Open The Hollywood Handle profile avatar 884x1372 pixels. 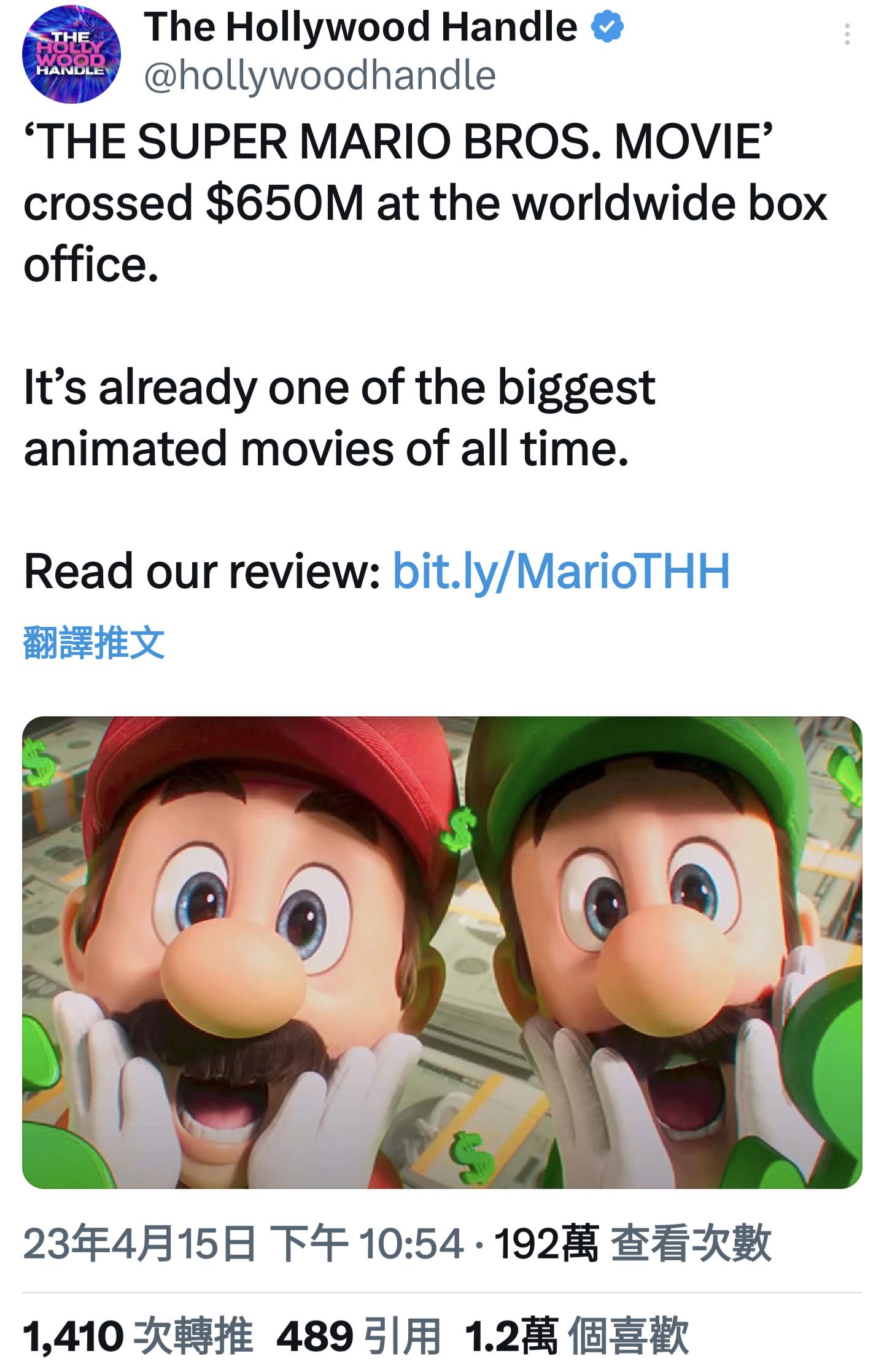(71, 54)
